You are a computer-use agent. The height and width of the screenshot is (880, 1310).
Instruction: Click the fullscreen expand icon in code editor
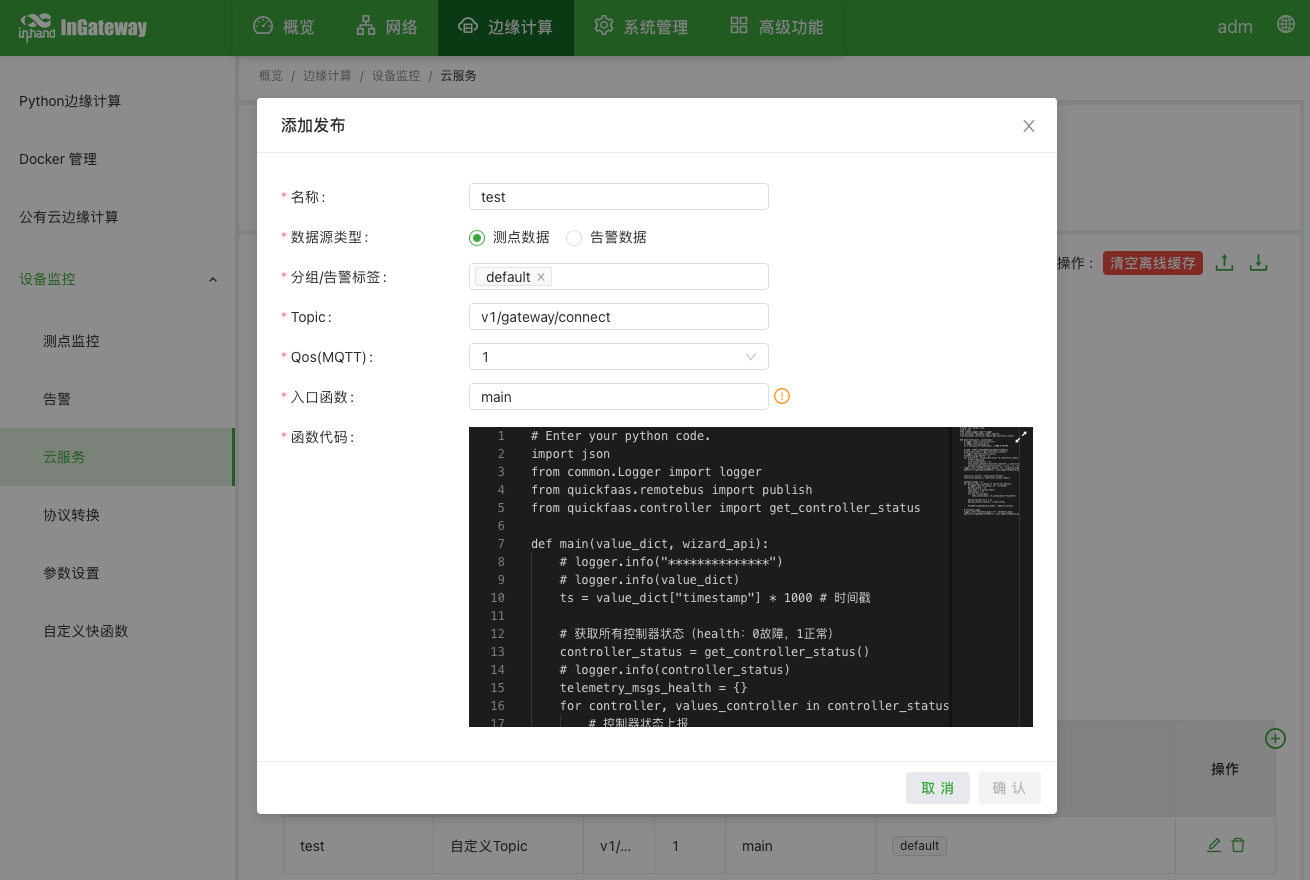[1021, 437]
